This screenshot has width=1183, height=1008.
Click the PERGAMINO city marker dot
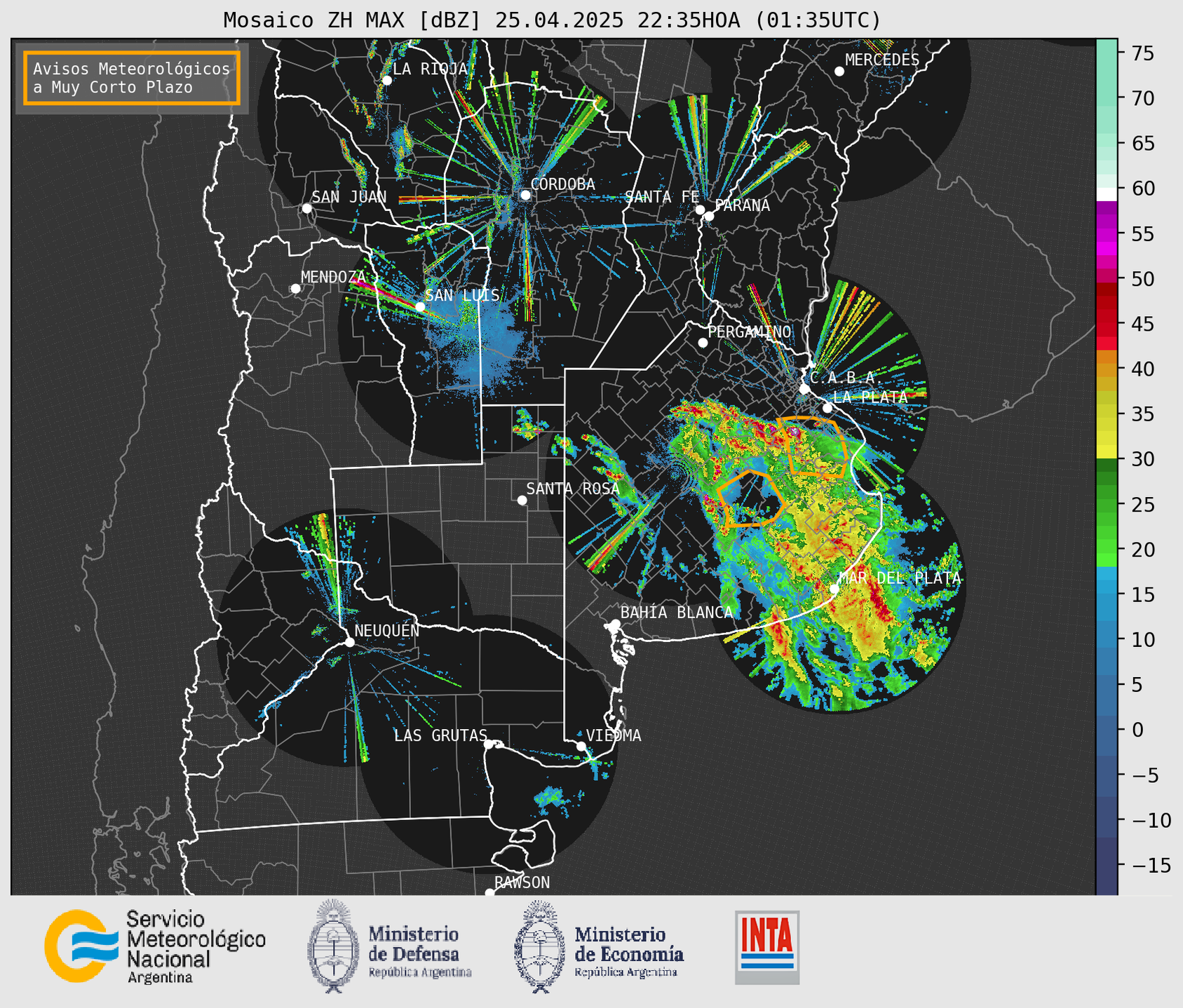click(x=703, y=343)
